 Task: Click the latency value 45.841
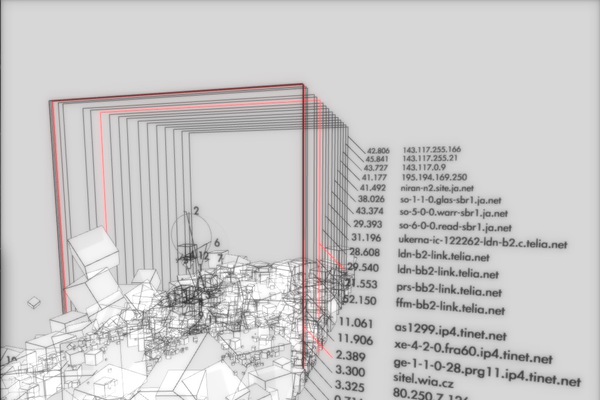(377, 159)
